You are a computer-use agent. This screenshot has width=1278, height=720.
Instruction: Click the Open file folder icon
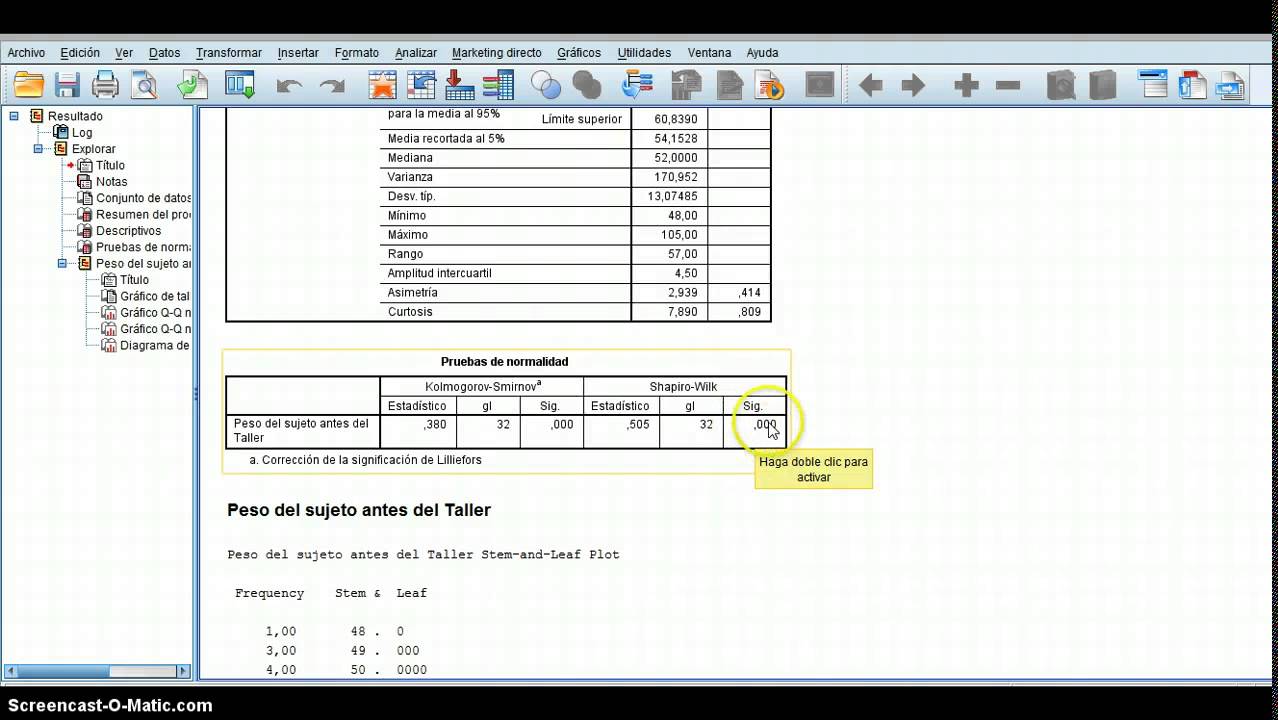29,85
